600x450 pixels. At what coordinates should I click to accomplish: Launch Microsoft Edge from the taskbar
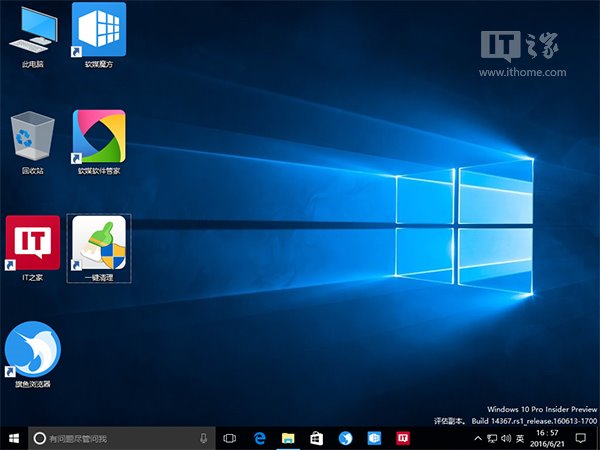click(x=258, y=438)
